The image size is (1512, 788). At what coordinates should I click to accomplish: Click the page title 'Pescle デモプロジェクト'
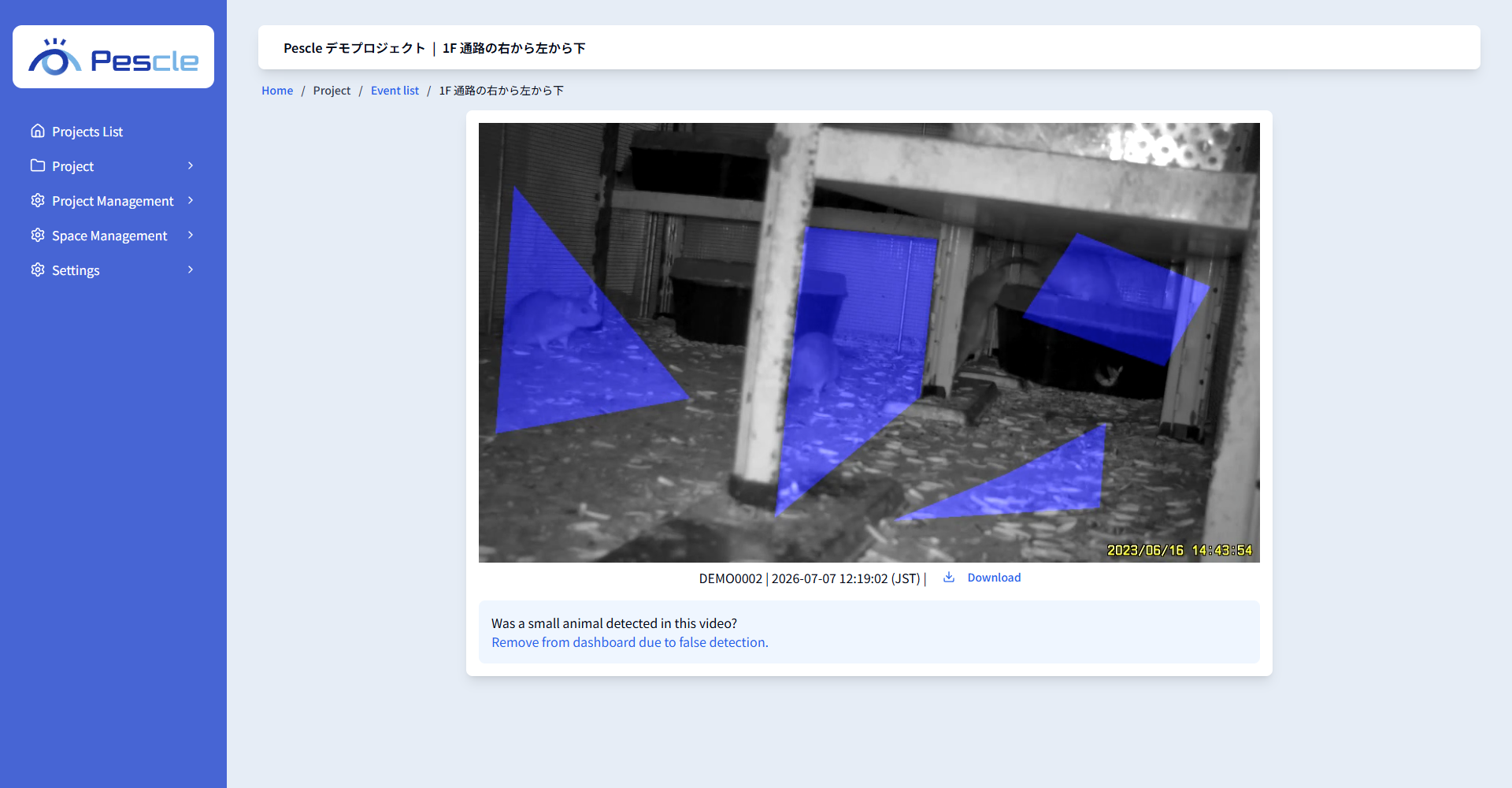354,48
